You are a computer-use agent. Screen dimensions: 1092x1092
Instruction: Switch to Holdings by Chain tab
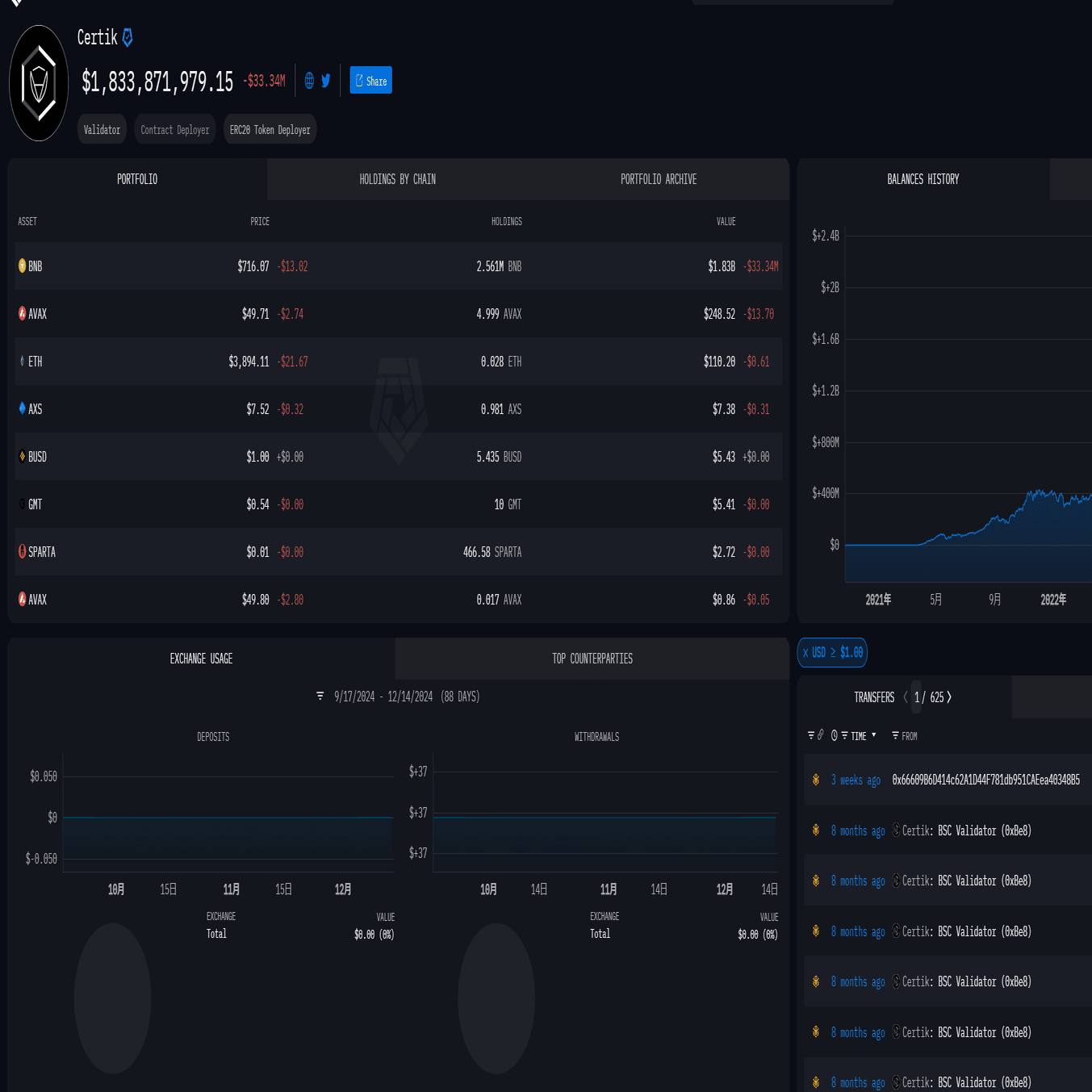pos(397,179)
